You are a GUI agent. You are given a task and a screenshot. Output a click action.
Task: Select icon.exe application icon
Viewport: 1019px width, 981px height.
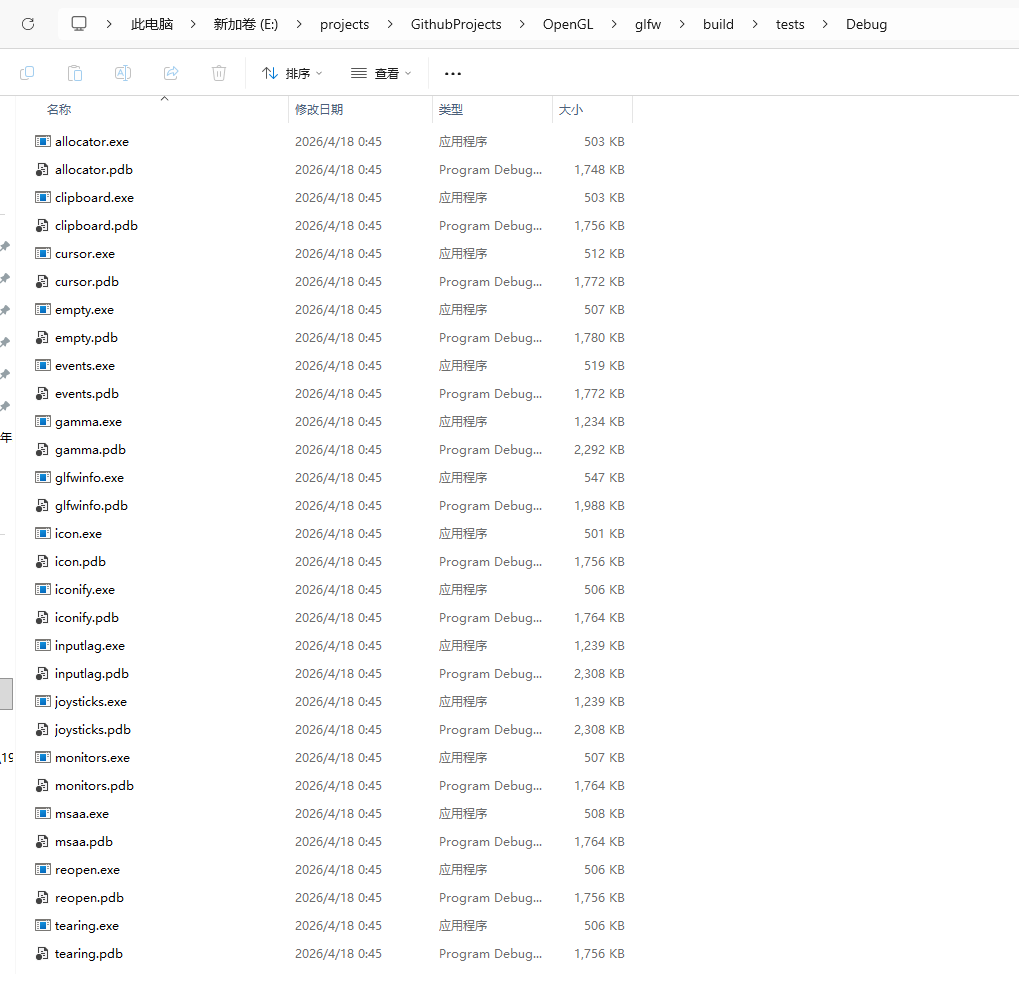[x=43, y=533]
